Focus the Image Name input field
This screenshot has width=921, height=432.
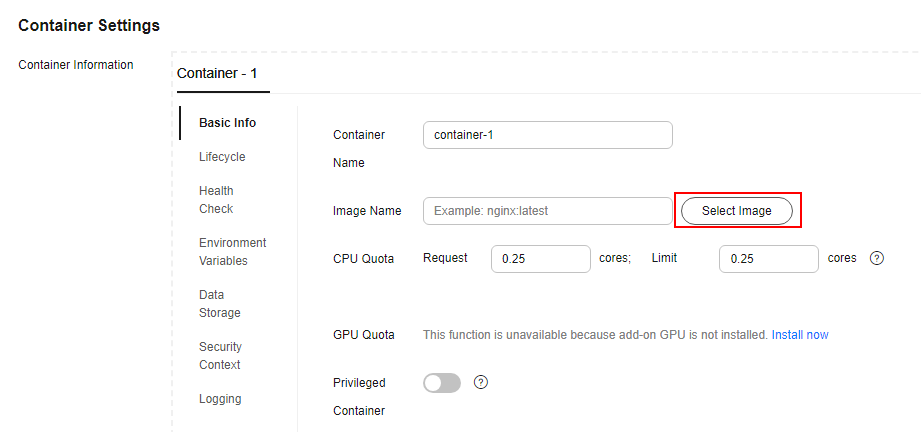click(x=547, y=211)
